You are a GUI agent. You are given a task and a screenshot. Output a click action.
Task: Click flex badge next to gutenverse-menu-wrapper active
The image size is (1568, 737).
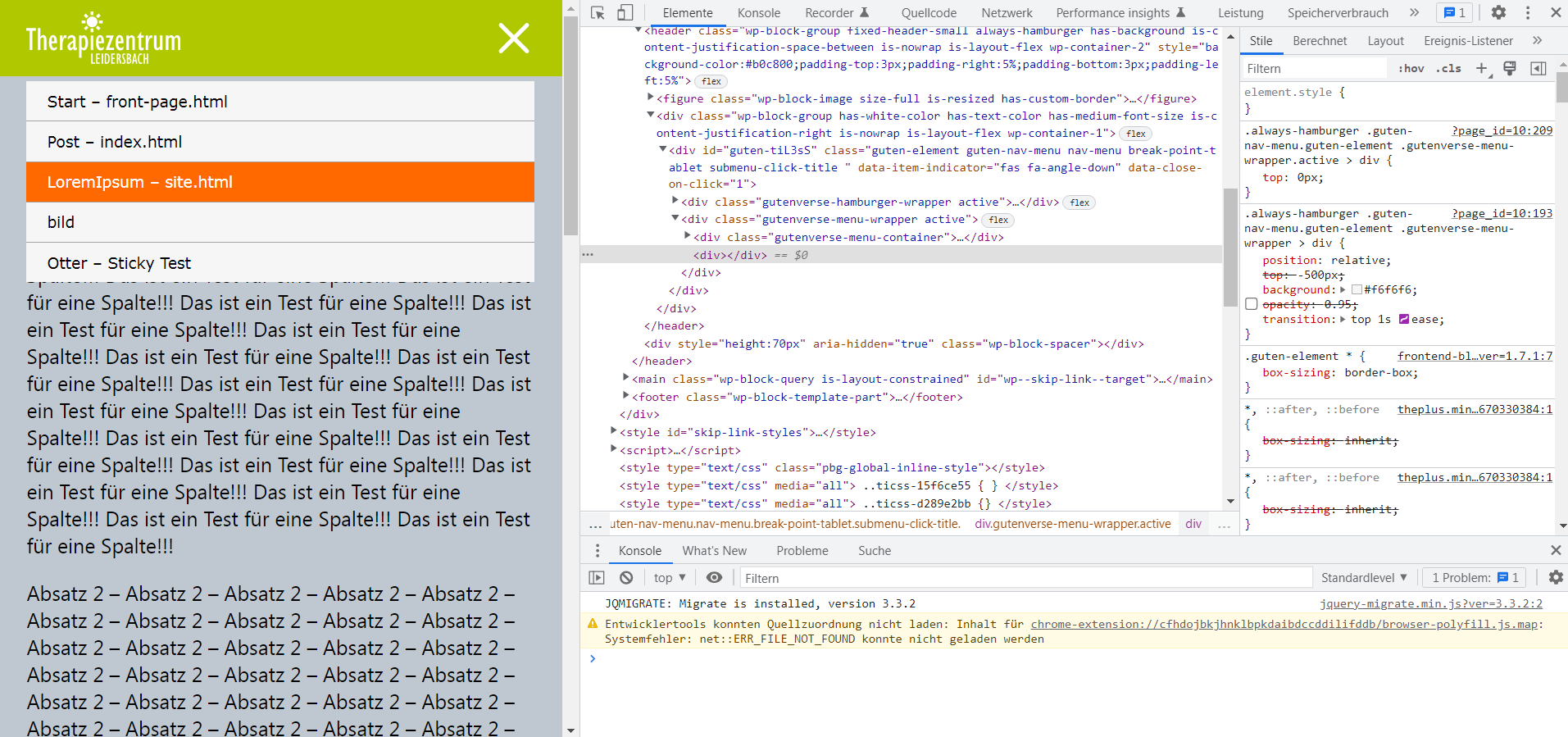tap(998, 220)
